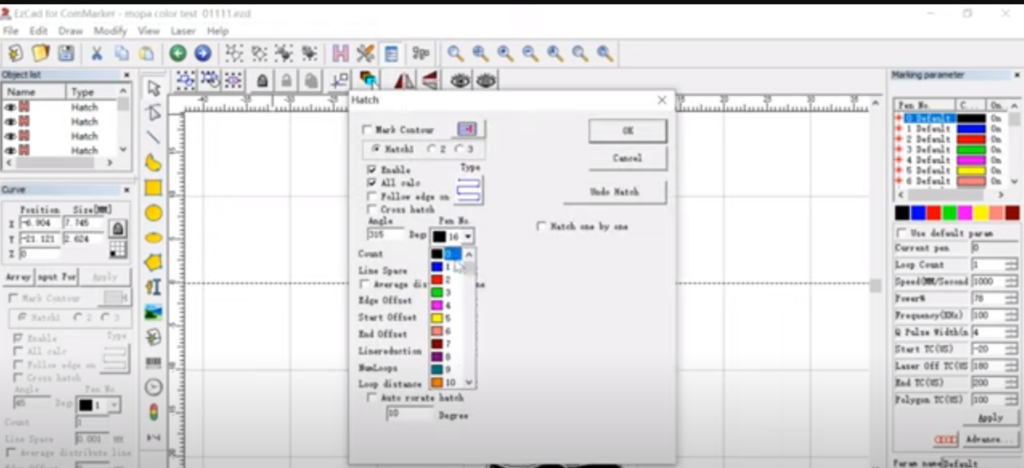Select the line drawing tool

(153, 137)
